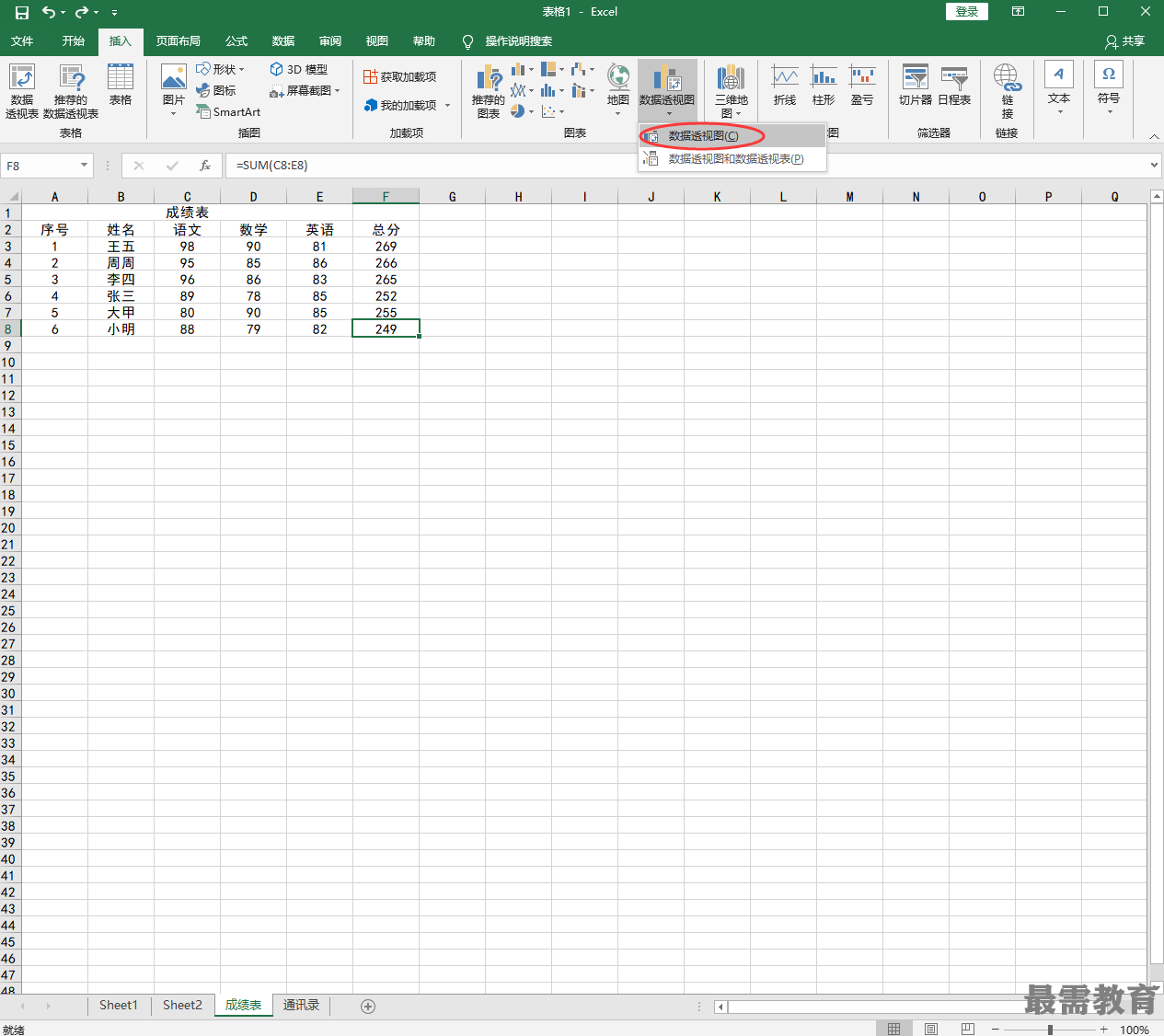This screenshot has height=1036, width=1164.
Task: Open the Ribbon Display Options icon
Action: [x=1018, y=12]
